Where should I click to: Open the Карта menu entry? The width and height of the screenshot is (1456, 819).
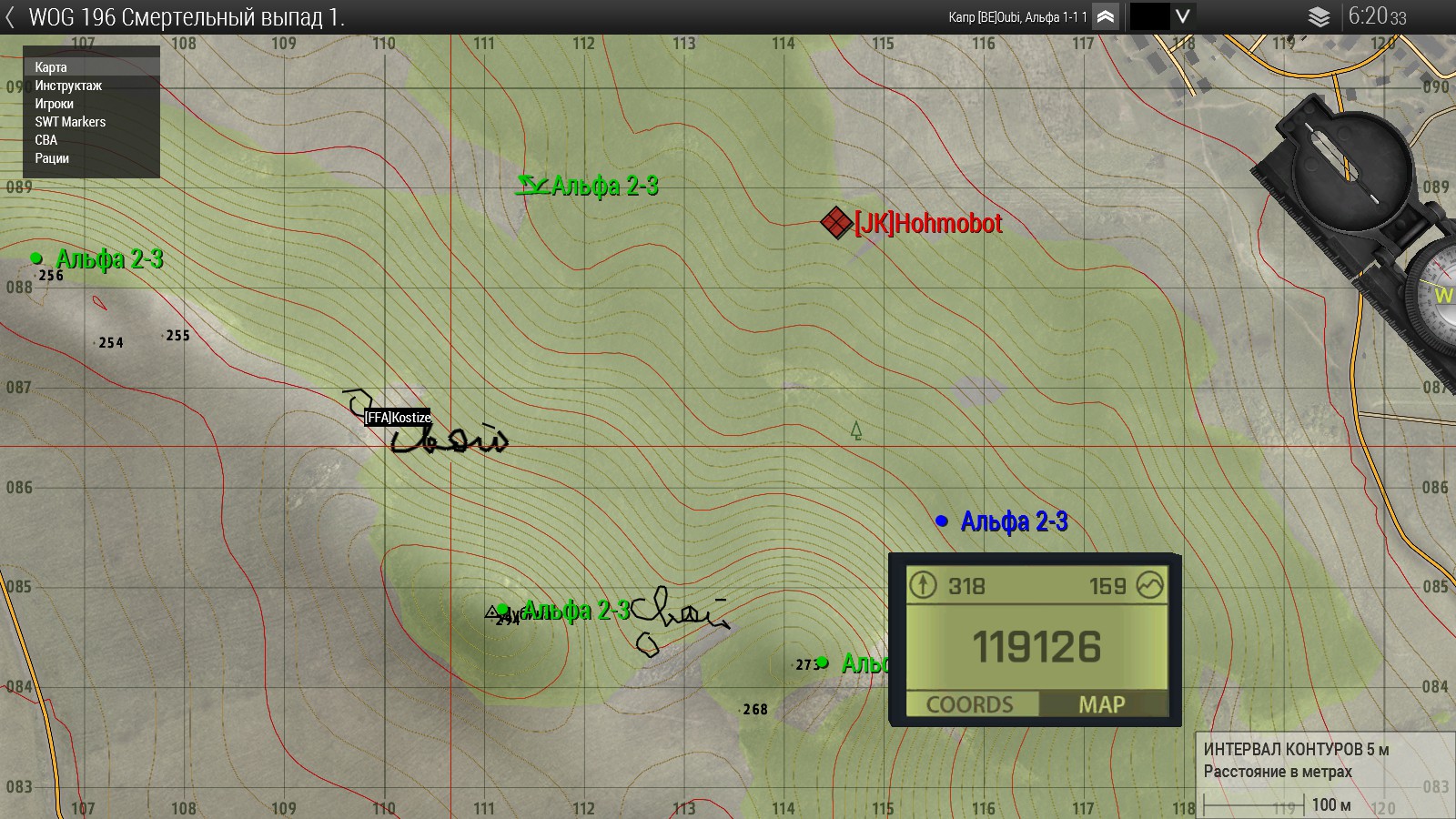click(51, 67)
